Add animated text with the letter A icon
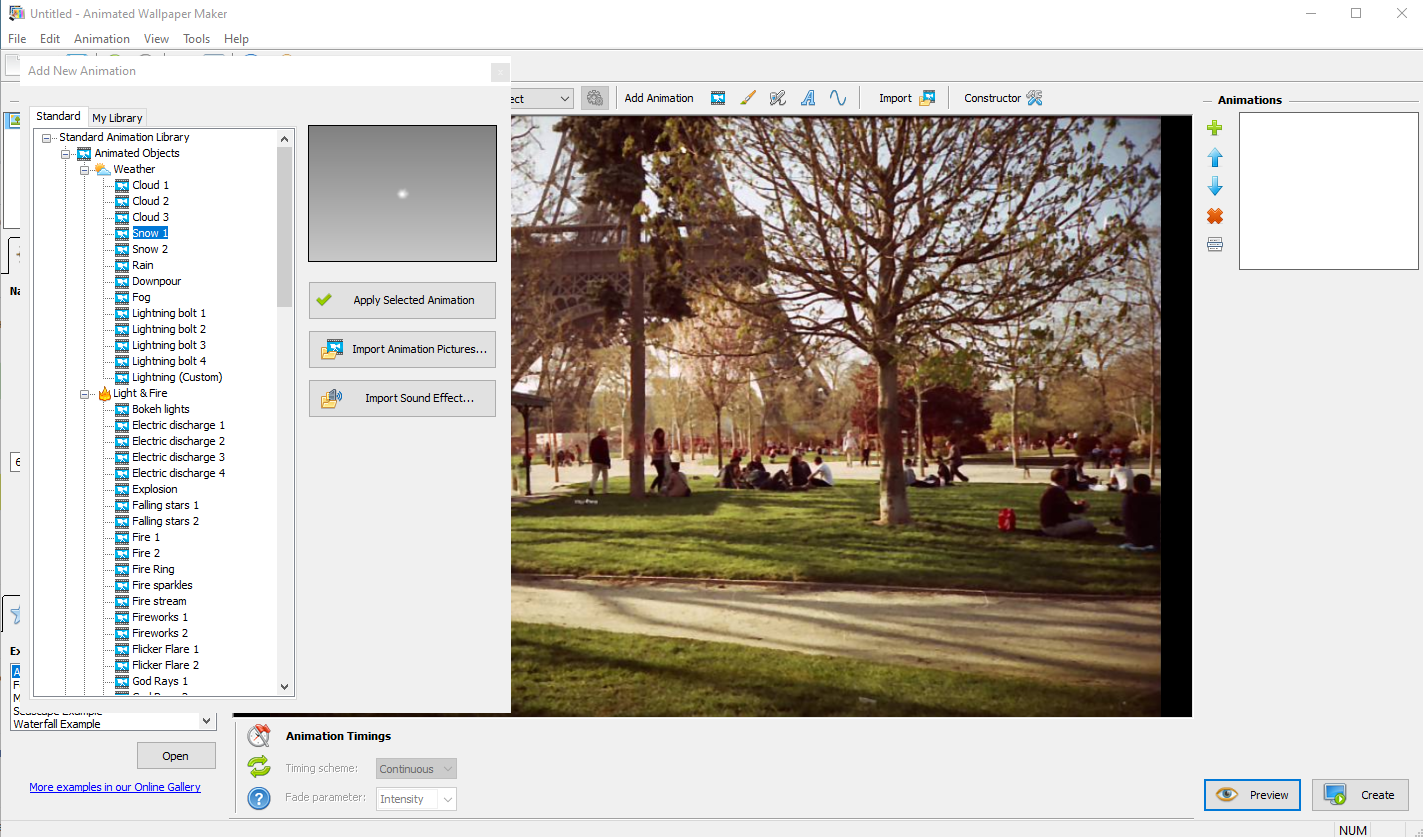 (x=808, y=98)
